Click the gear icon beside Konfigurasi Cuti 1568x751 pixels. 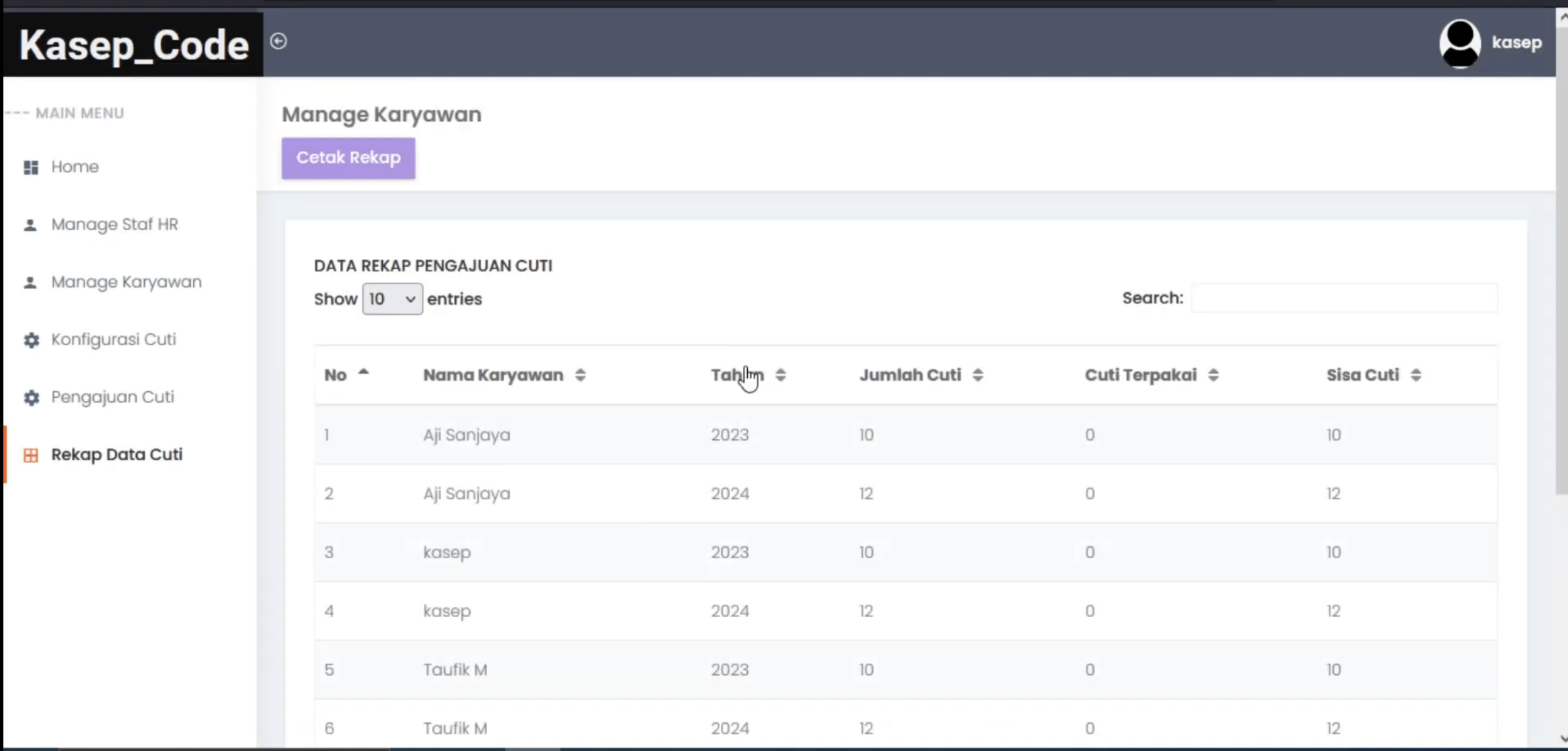[x=31, y=340]
